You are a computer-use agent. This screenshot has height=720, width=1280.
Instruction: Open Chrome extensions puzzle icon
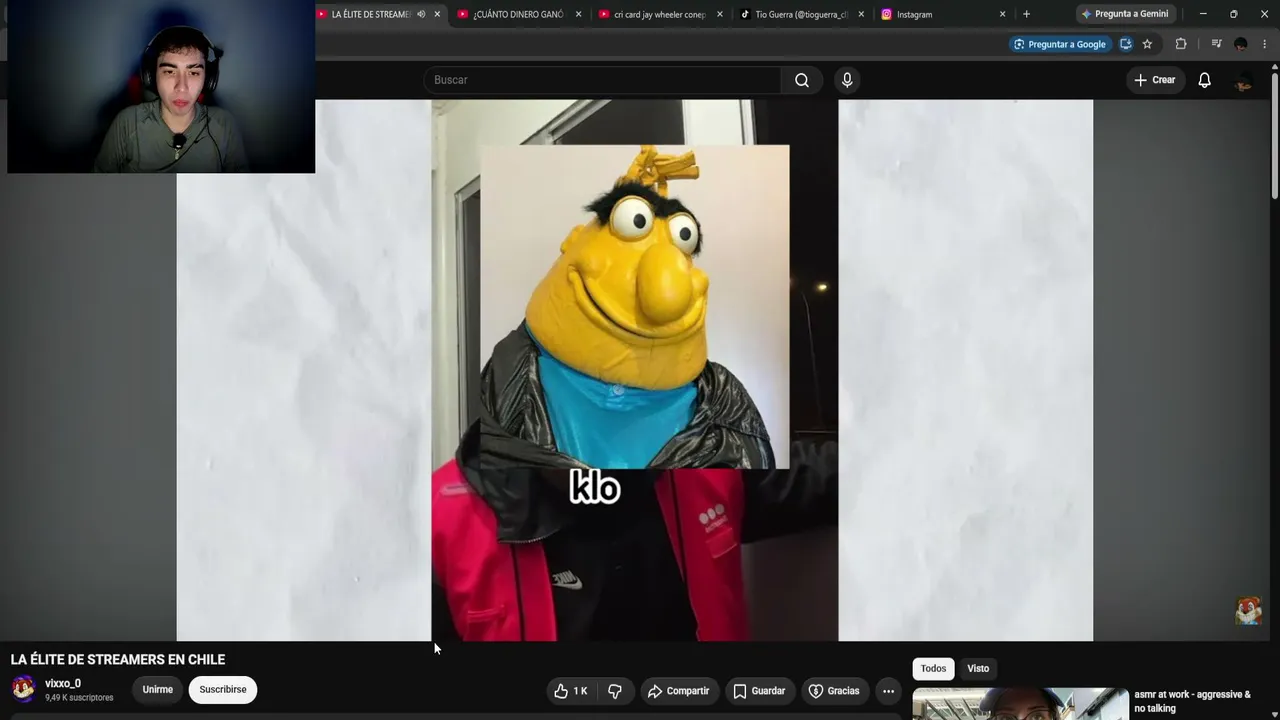[1181, 44]
